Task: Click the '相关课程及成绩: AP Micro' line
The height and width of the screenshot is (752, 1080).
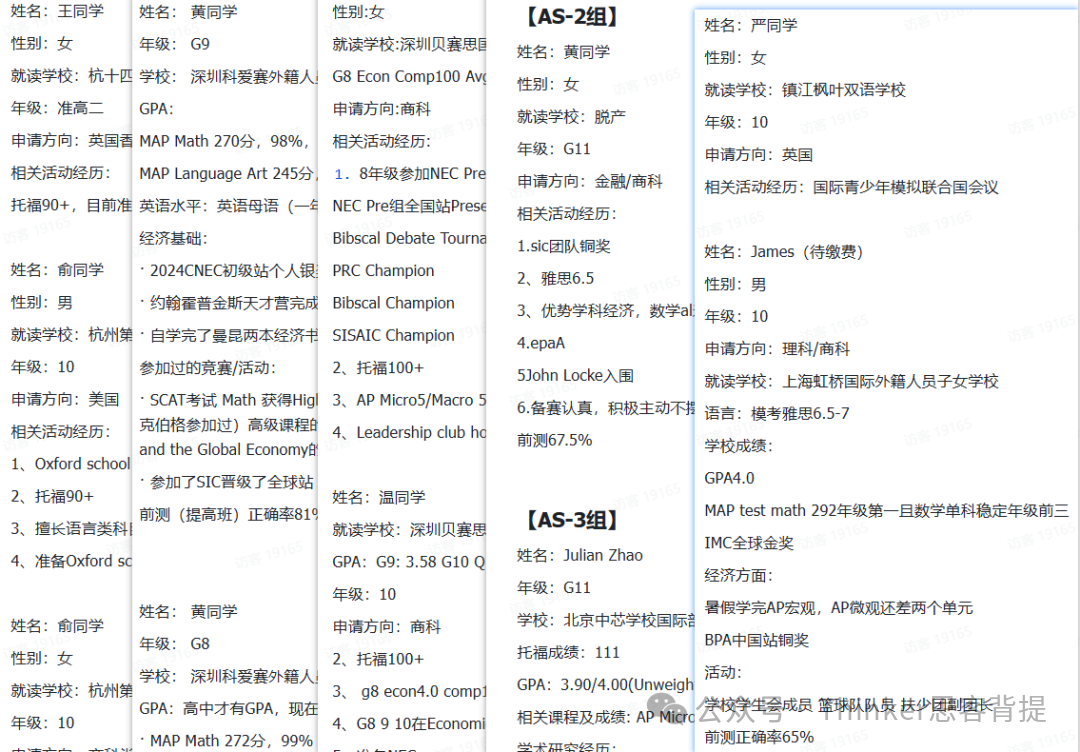Action: click(606, 718)
